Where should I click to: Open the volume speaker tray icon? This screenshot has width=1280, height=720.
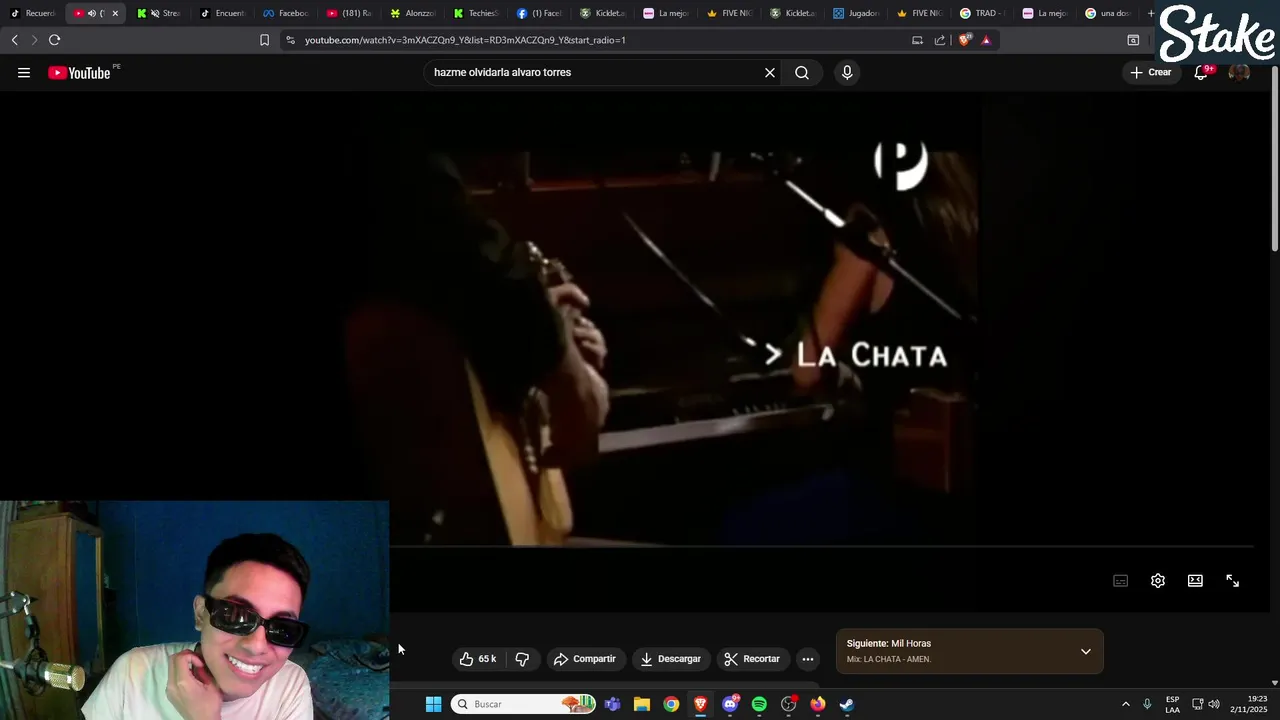(x=1214, y=704)
